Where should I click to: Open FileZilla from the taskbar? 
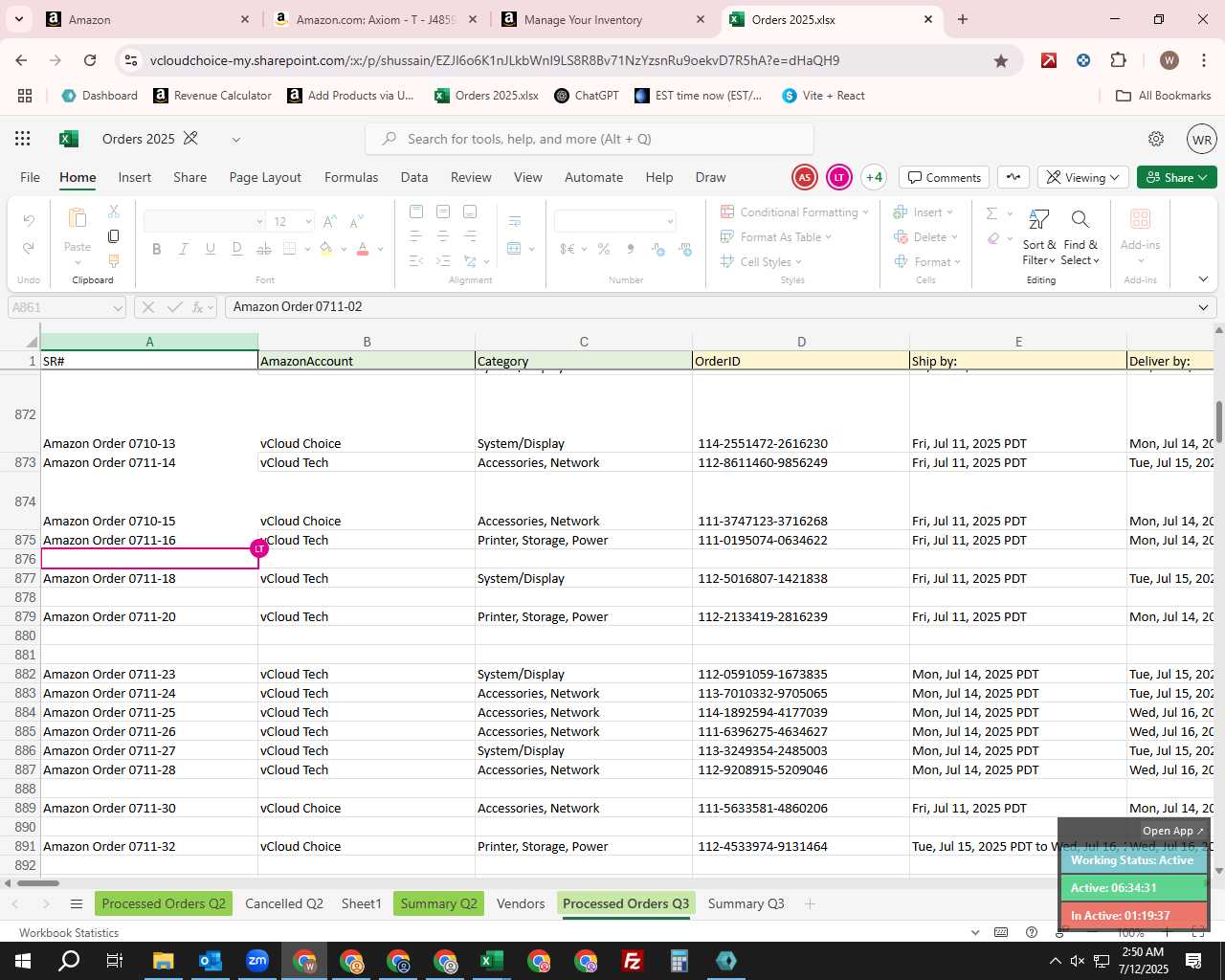tap(632, 961)
